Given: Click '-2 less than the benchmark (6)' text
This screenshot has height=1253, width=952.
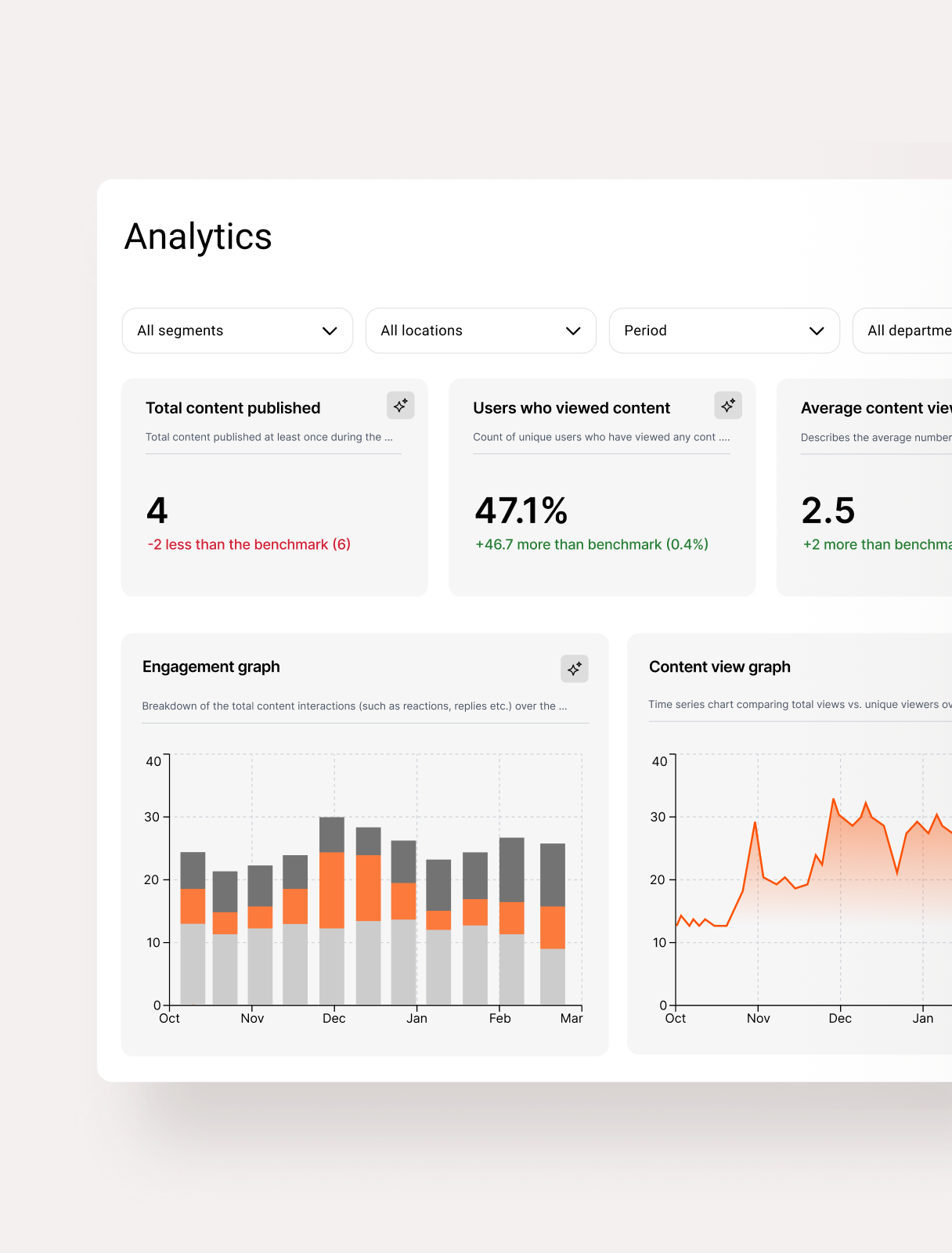Looking at the screenshot, I should point(249,544).
